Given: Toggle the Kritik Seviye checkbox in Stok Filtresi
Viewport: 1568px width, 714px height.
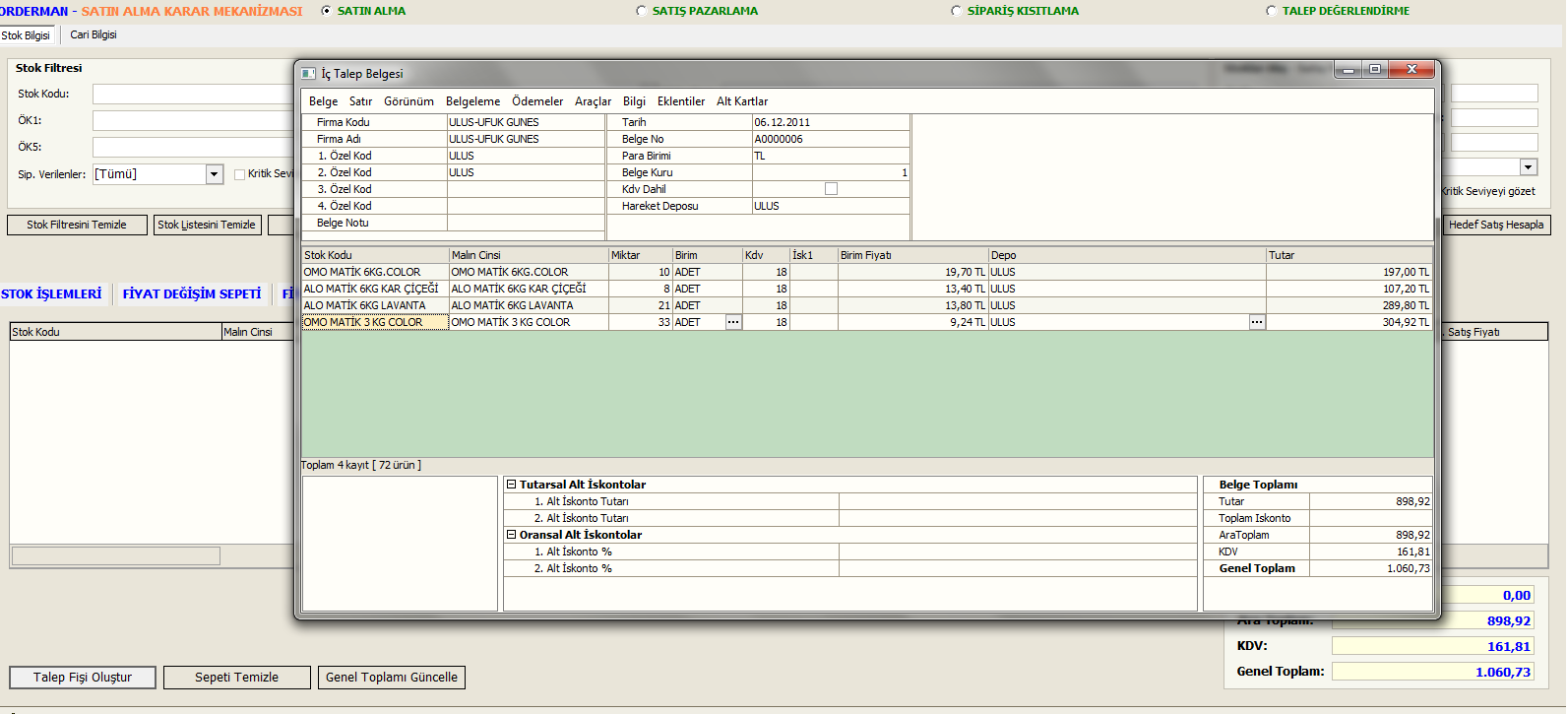Looking at the screenshot, I should pyautogui.click(x=239, y=174).
